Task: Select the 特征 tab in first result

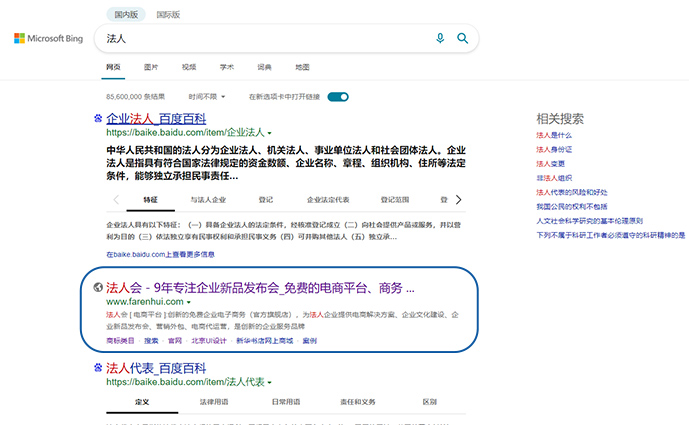Action: 150,200
